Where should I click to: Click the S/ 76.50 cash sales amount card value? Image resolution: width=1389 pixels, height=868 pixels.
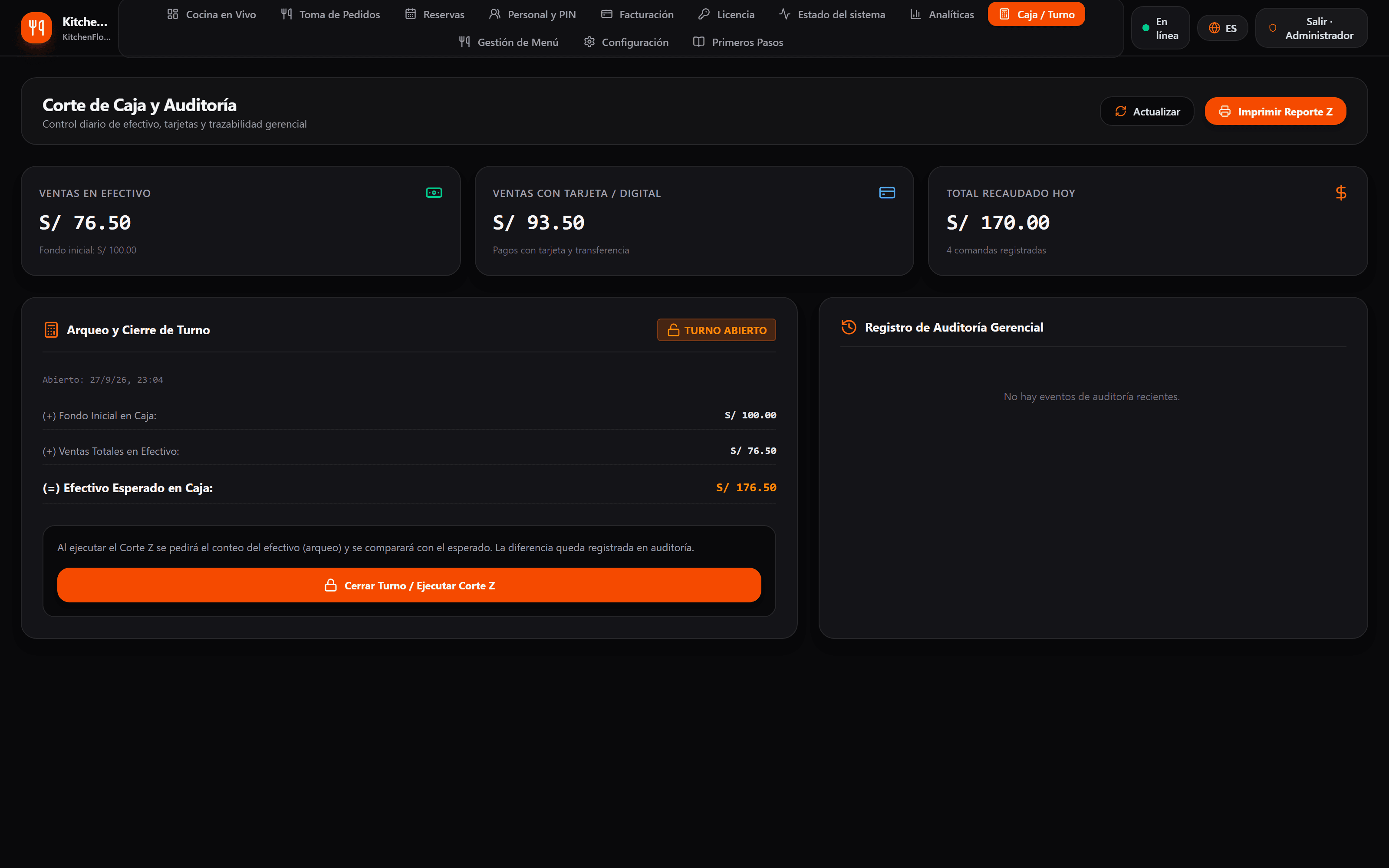coord(85,223)
